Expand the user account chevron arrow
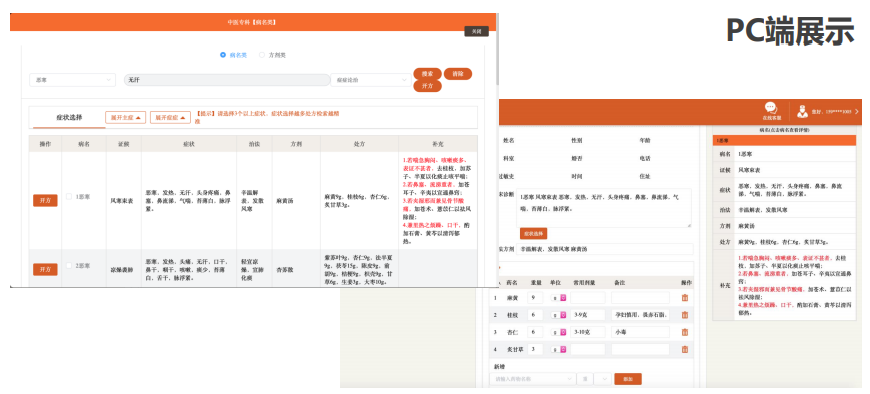 [857, 112]
